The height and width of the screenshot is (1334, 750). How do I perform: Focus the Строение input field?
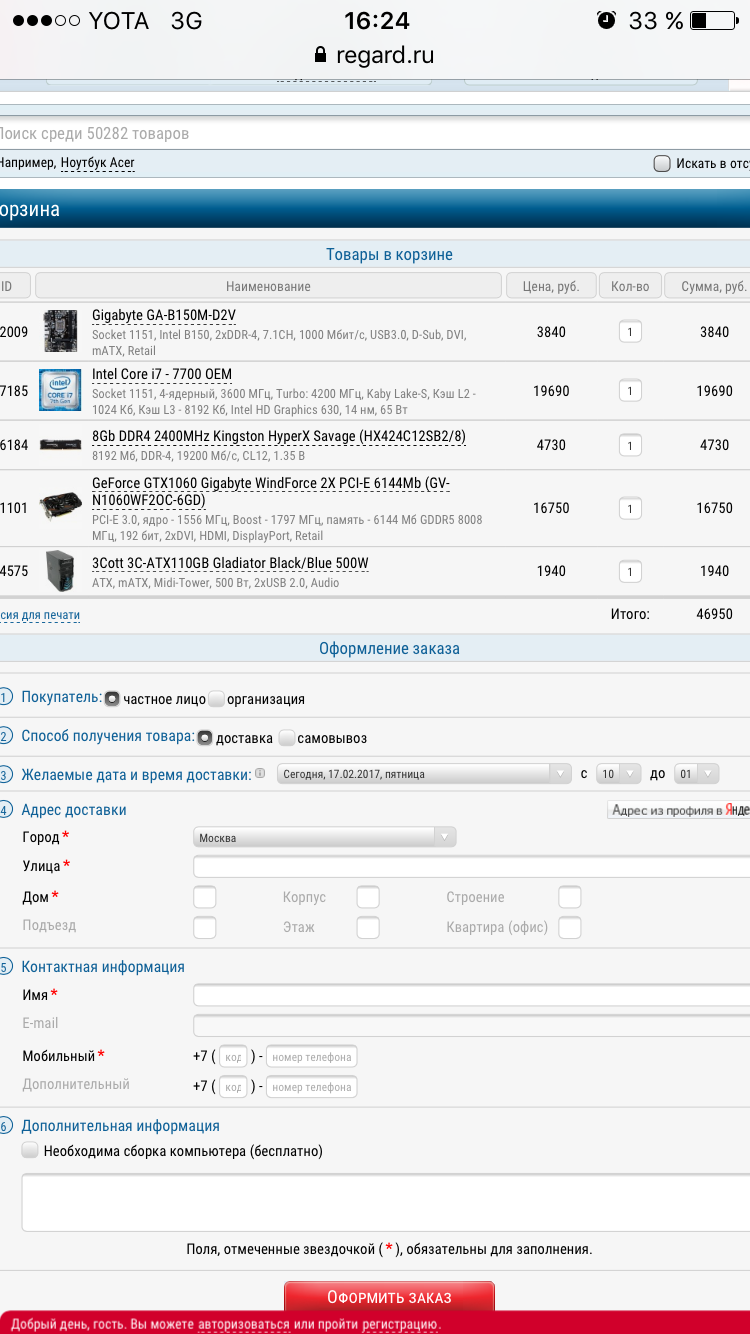click(570, 897)
